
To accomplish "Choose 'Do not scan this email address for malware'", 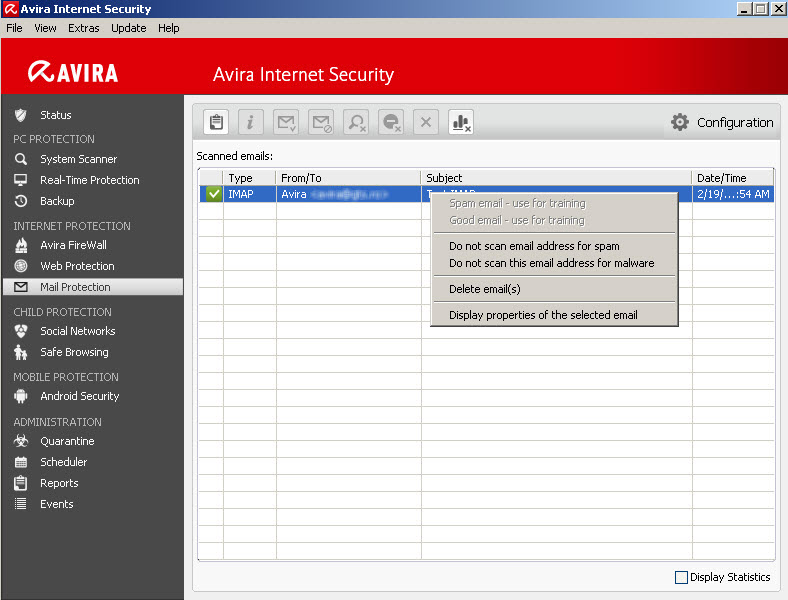I will 554,263.
